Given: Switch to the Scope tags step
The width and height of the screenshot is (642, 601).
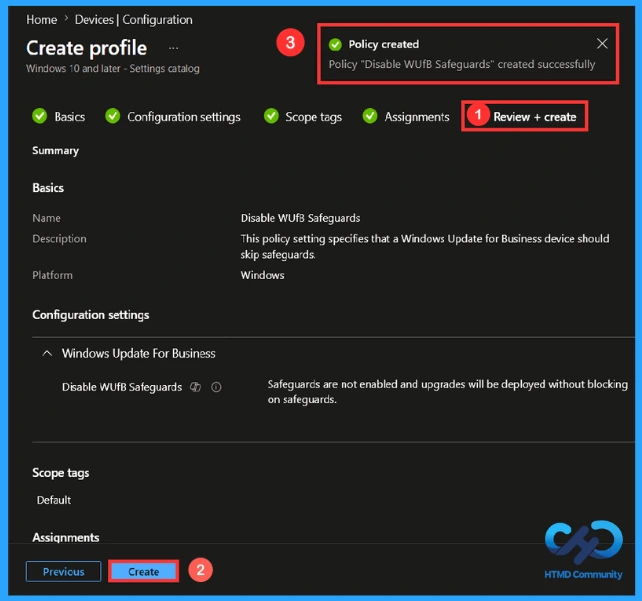Looking at the screenshot, I should [x=314, y=117].
